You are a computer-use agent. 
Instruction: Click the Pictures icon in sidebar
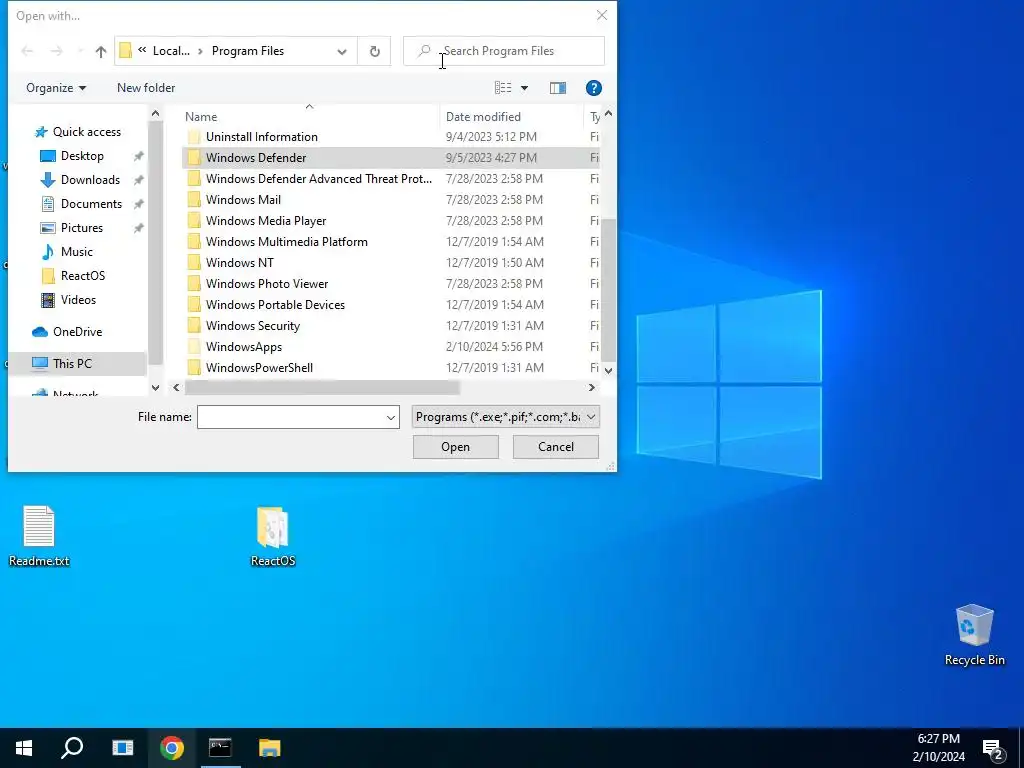pyautogui.click(x=48, y=228)
